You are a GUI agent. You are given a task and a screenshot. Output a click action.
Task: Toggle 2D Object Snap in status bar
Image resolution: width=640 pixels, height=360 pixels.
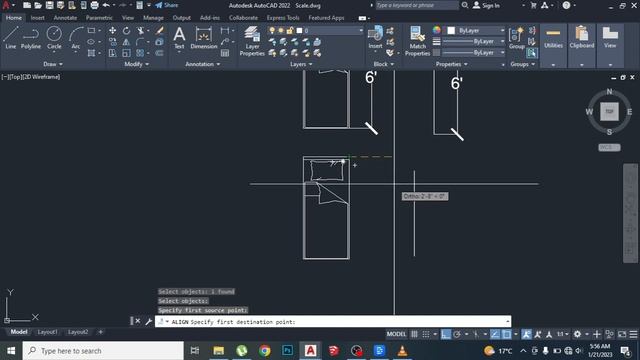[507, 334]
